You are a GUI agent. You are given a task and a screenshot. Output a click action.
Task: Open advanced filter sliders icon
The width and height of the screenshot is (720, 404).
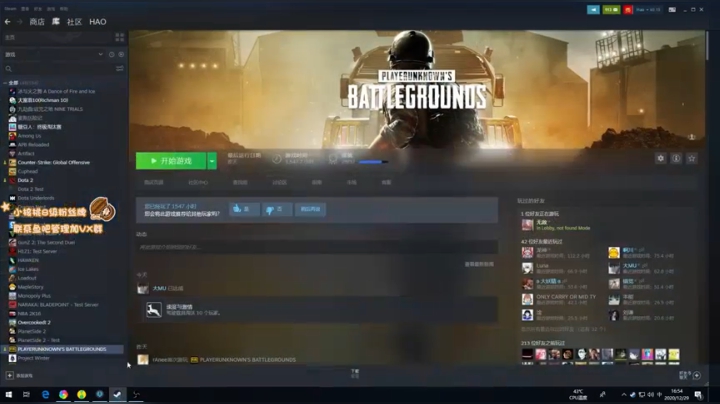pos(119,68)
